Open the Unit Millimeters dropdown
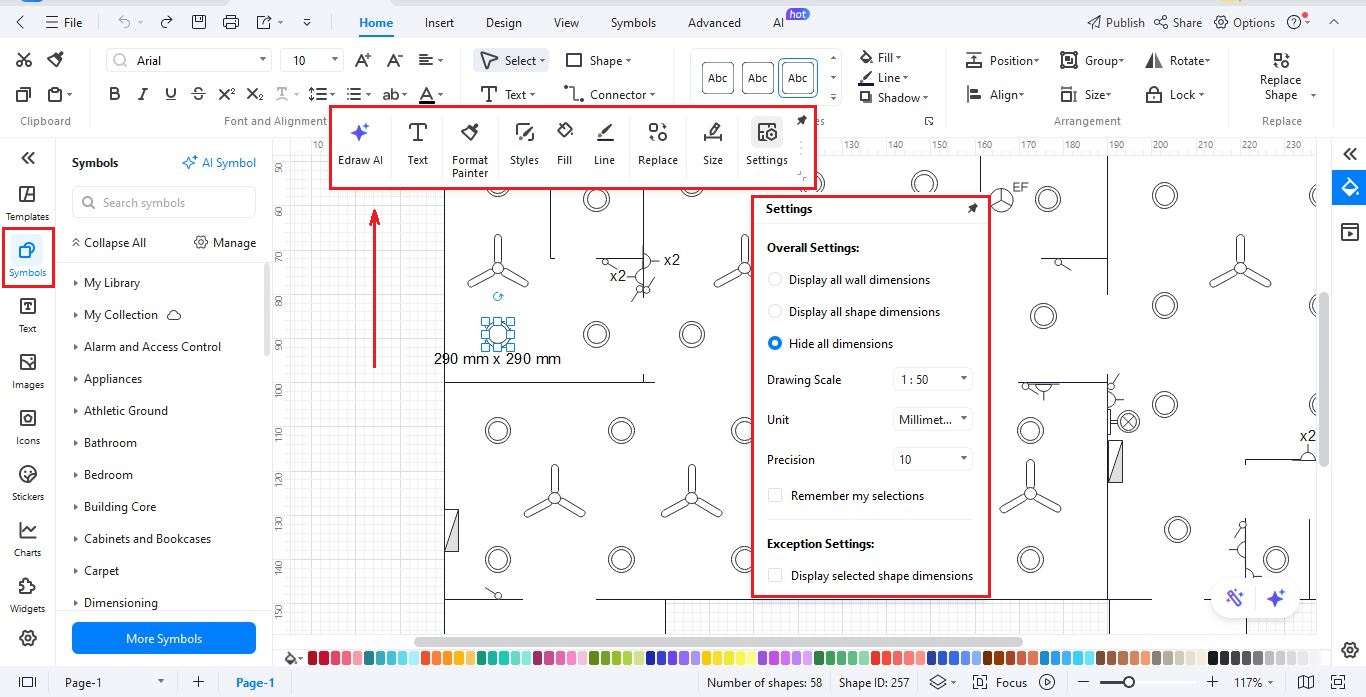Image resolution: width=1366 pixels, height=697 pixels. pos(932,420)
